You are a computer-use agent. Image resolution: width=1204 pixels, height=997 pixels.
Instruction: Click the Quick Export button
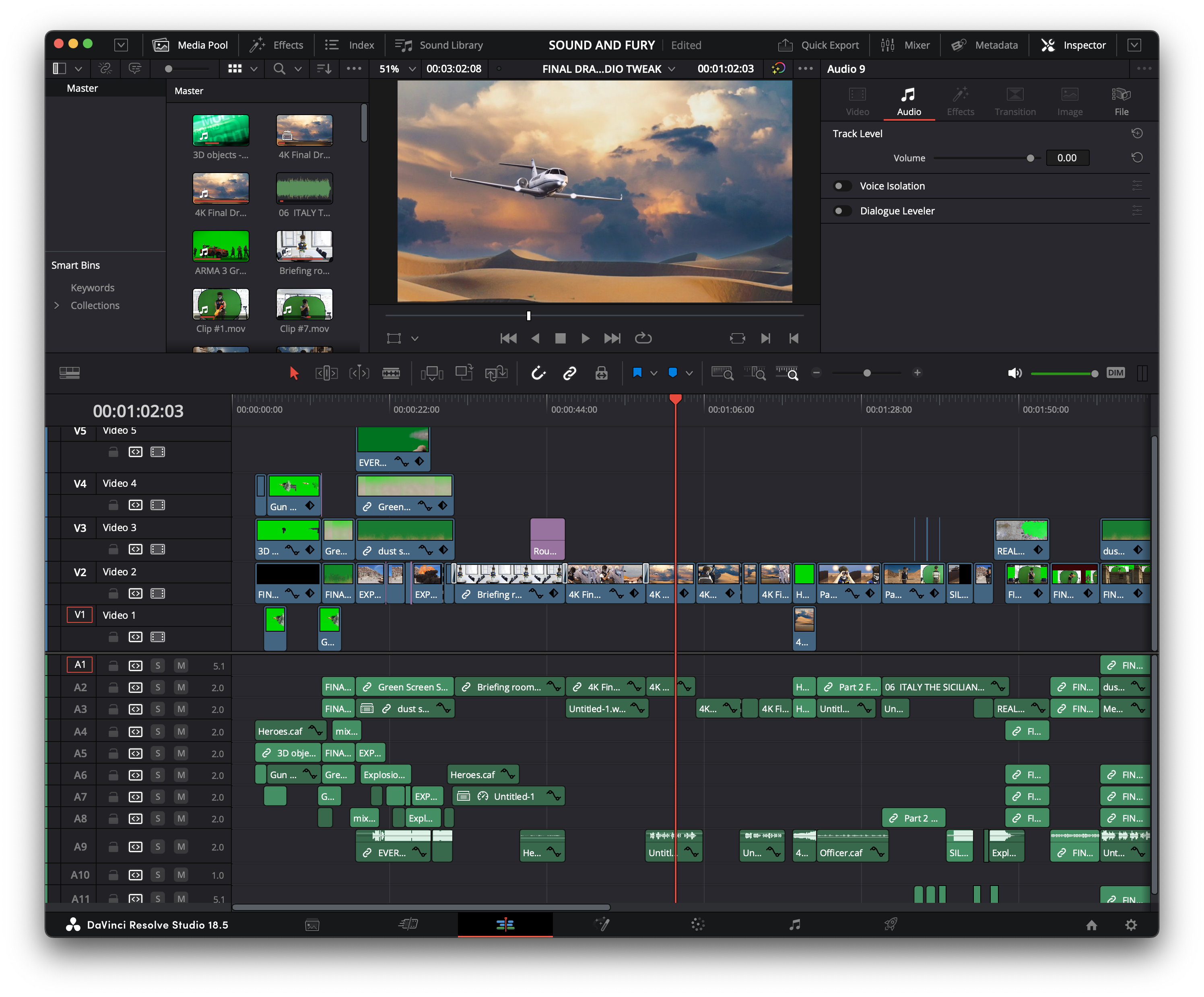tap(818, 45)
